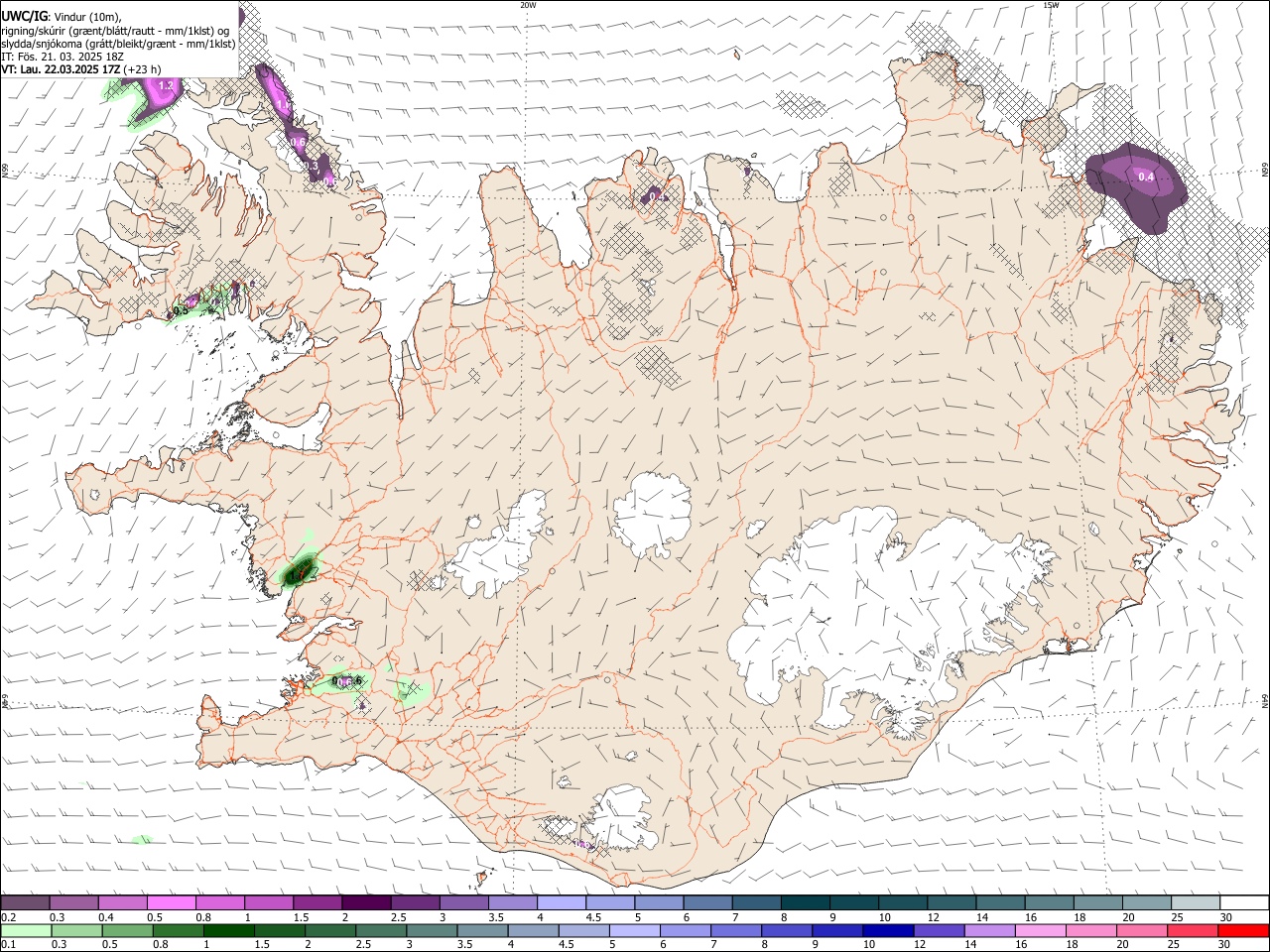Select the bright pink 0.5 snow legend swatch
Viewport: 1270px width, 952px height.
coord(171,902)
